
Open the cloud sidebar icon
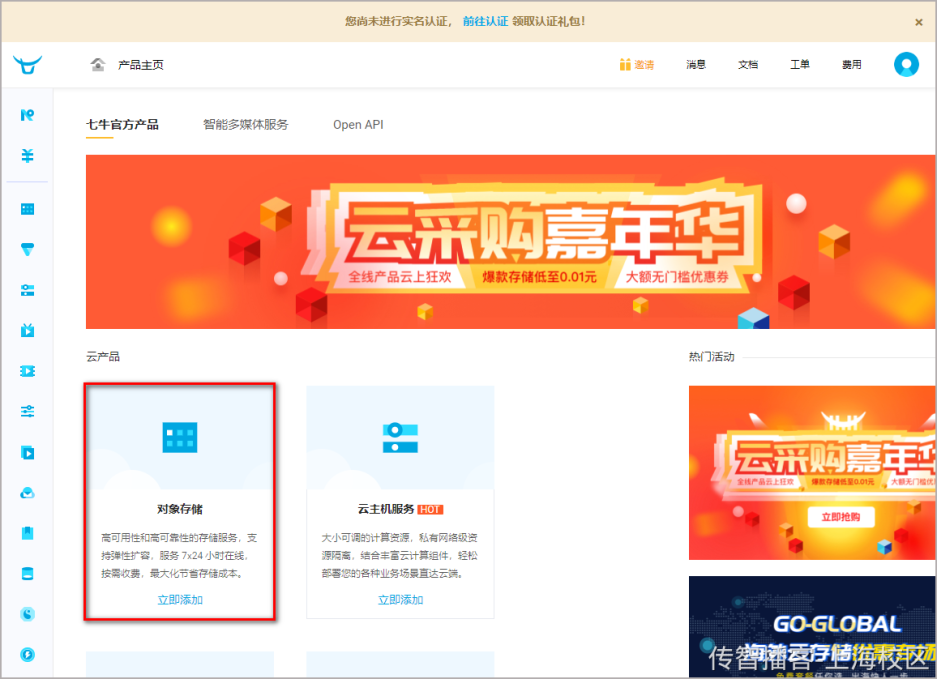click(x=27, y=493)
